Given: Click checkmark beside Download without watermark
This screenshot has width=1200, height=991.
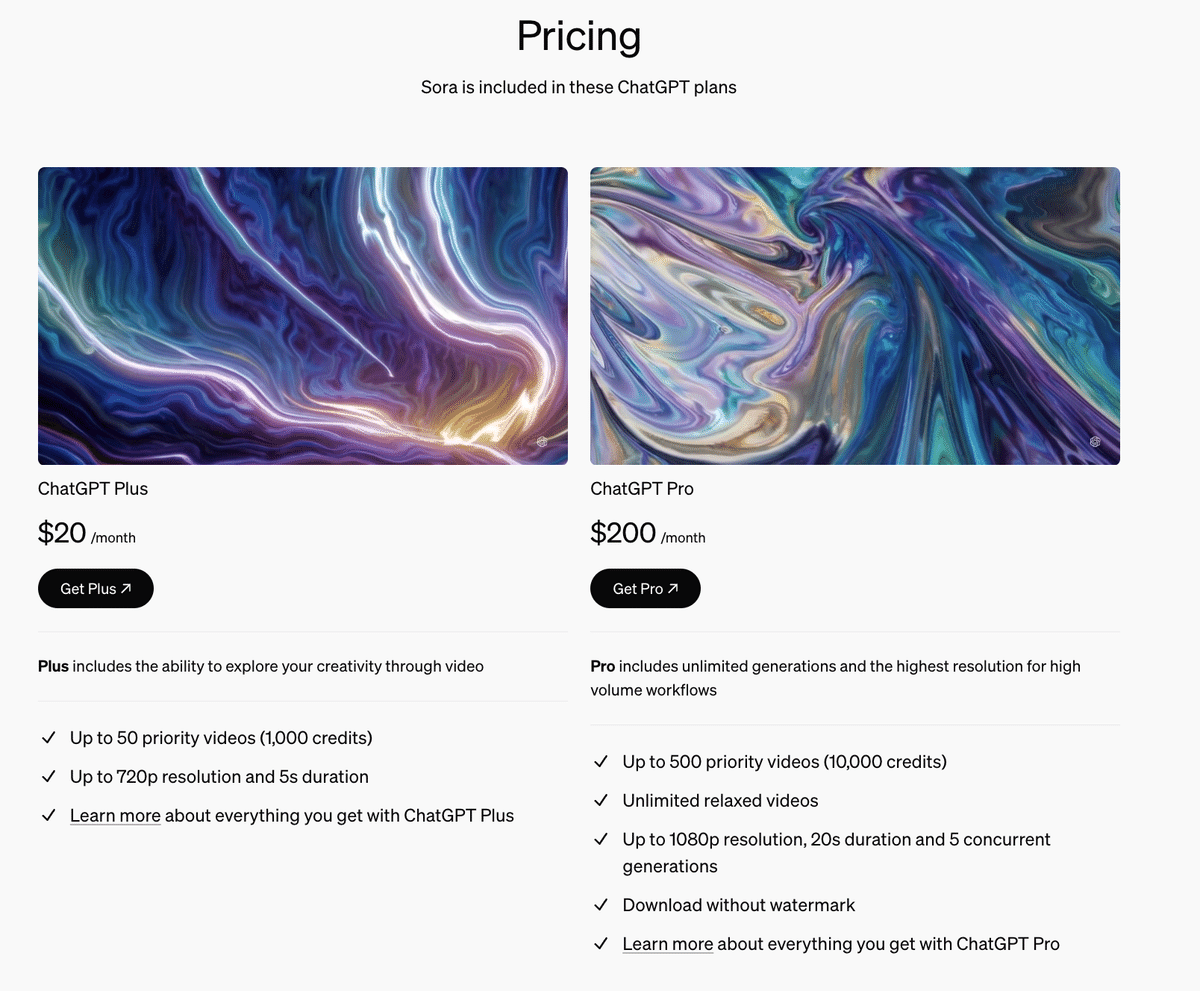Looking at the screenshot, I should (601, 905).
